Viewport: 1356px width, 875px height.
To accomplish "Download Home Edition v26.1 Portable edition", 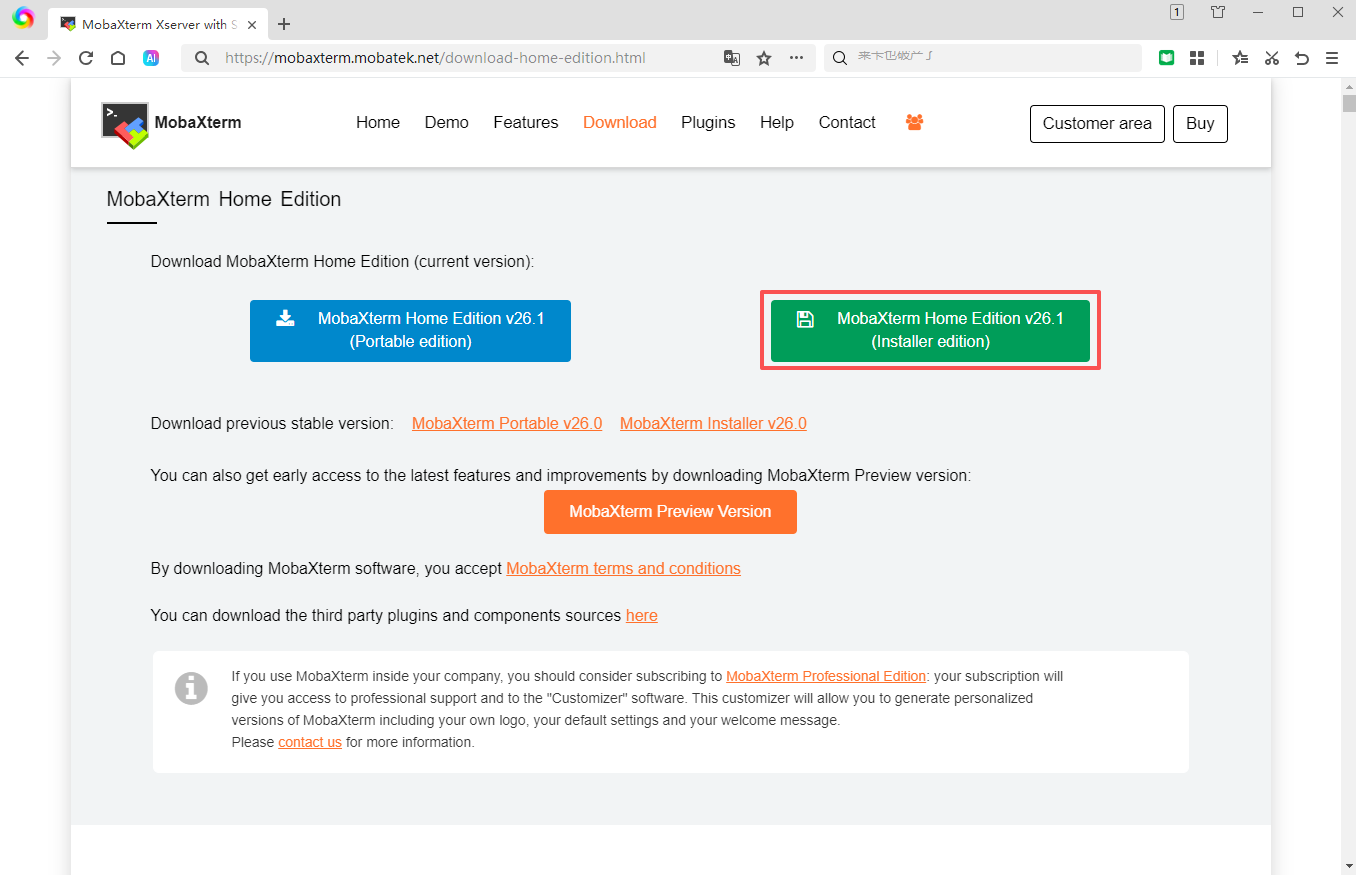I will point(410,330).
